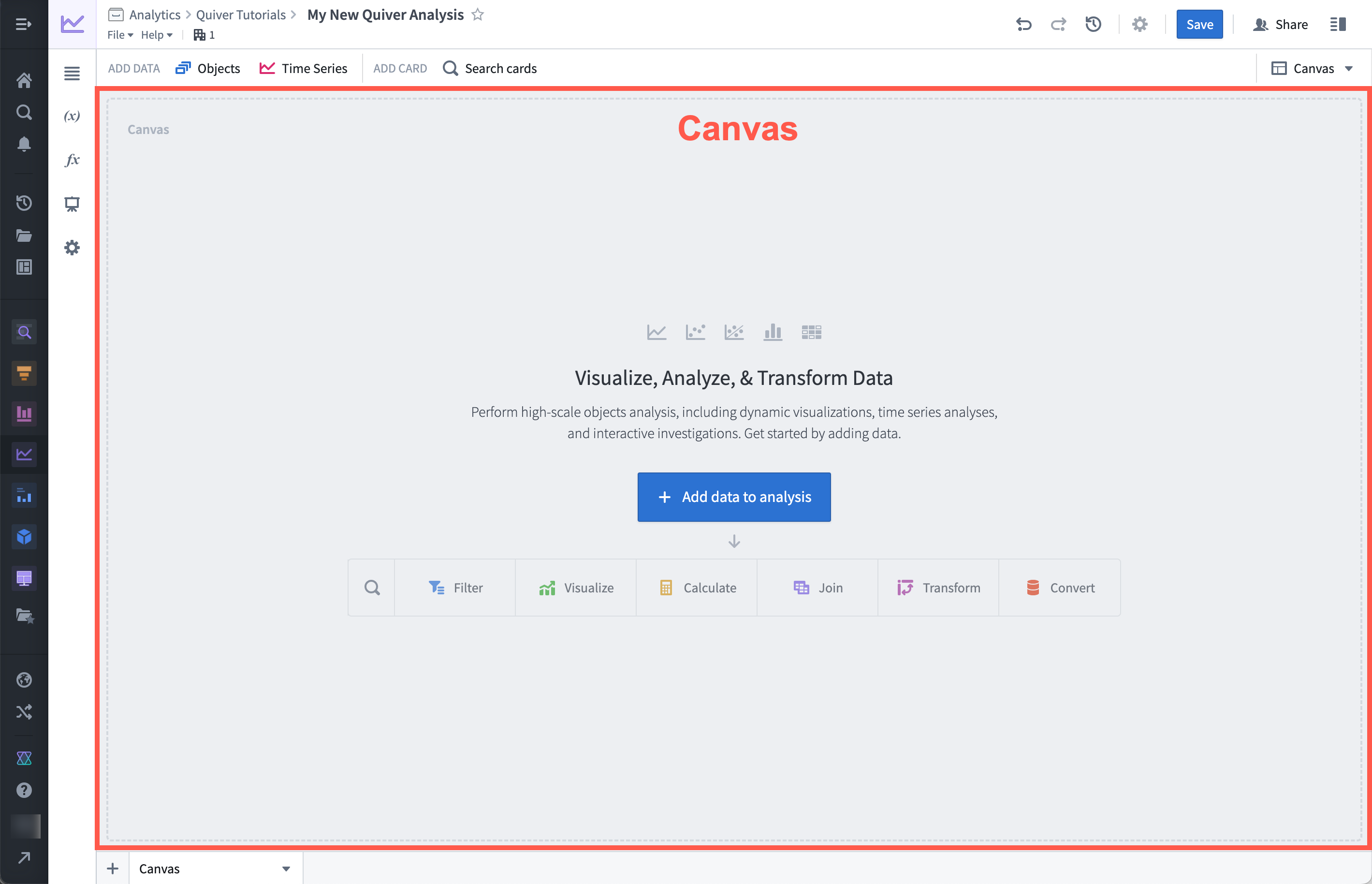
Task: Choose the Filter card category
Action: tap(455, 588)
